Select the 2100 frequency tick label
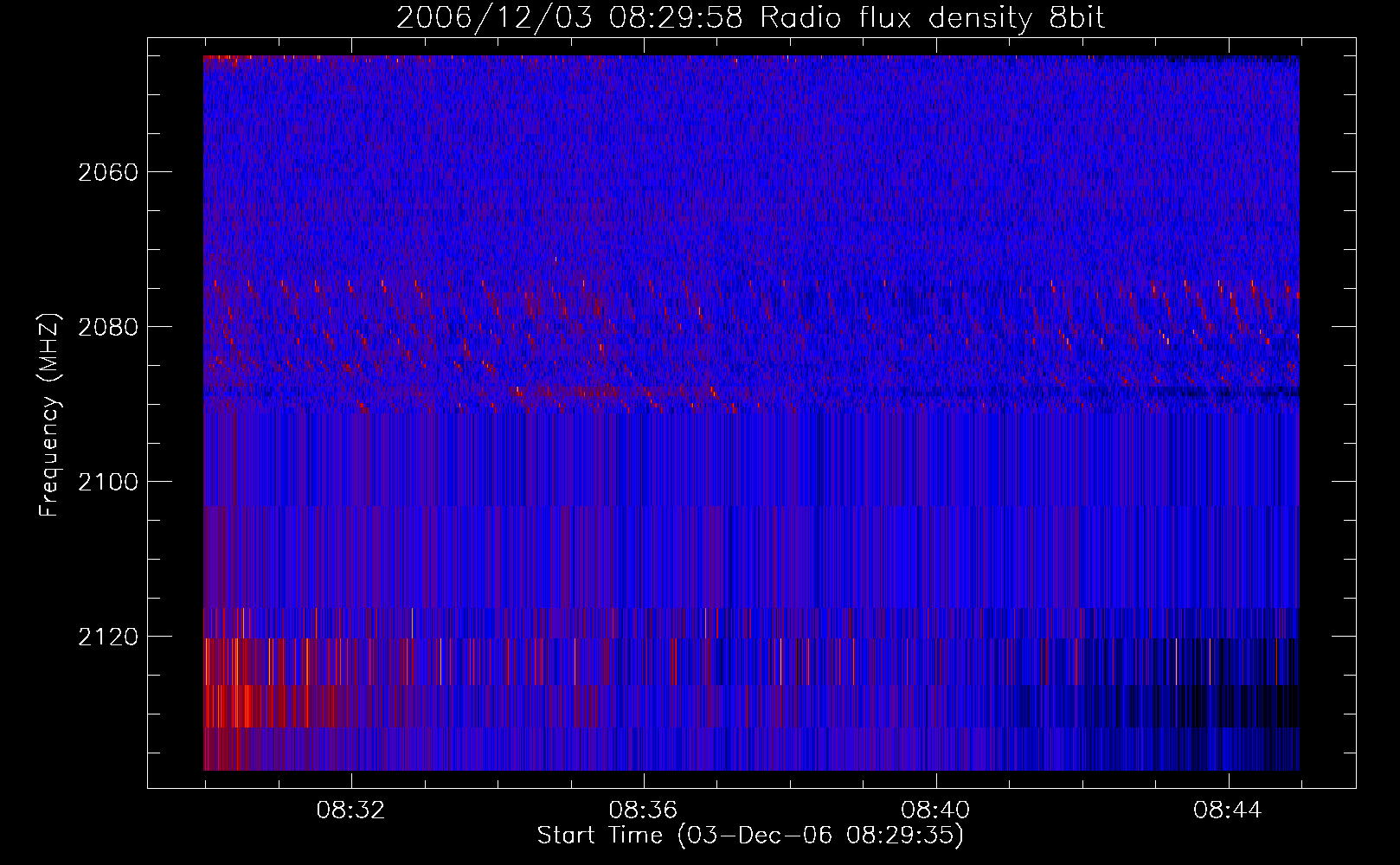1400x865 pixels. [108, 482]
